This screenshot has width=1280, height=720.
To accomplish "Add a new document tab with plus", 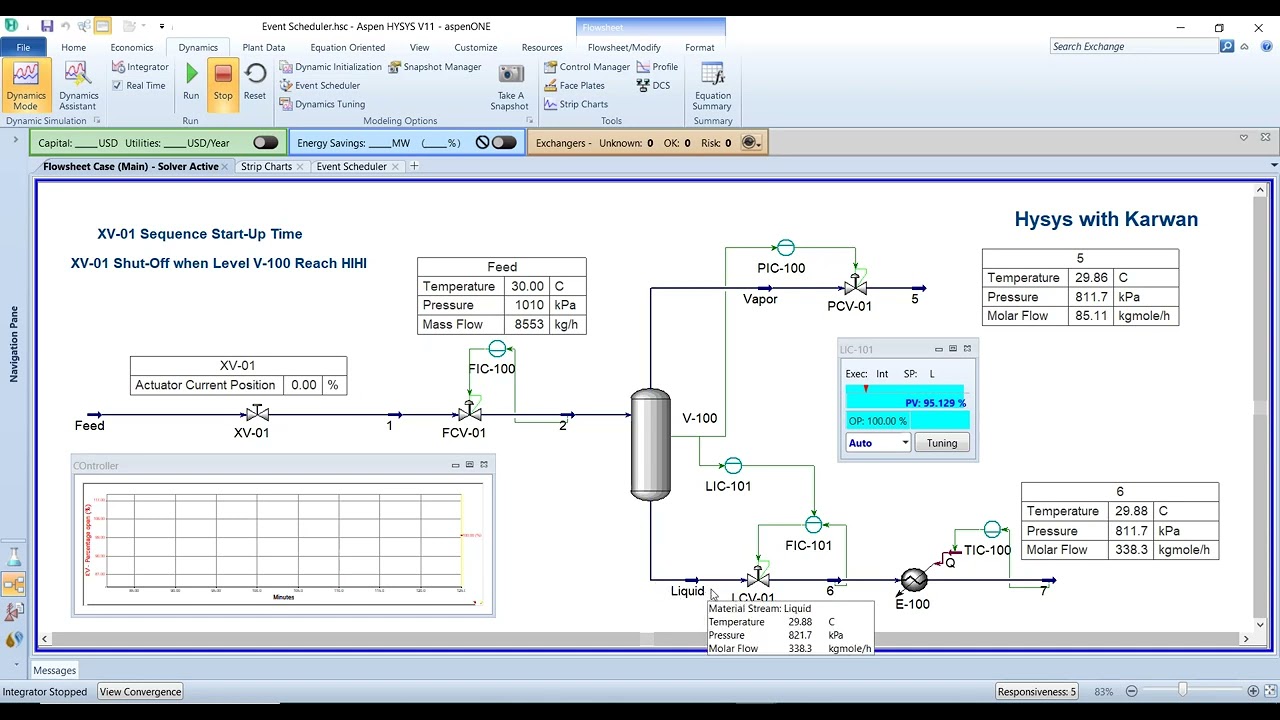I will pos(414,166).
